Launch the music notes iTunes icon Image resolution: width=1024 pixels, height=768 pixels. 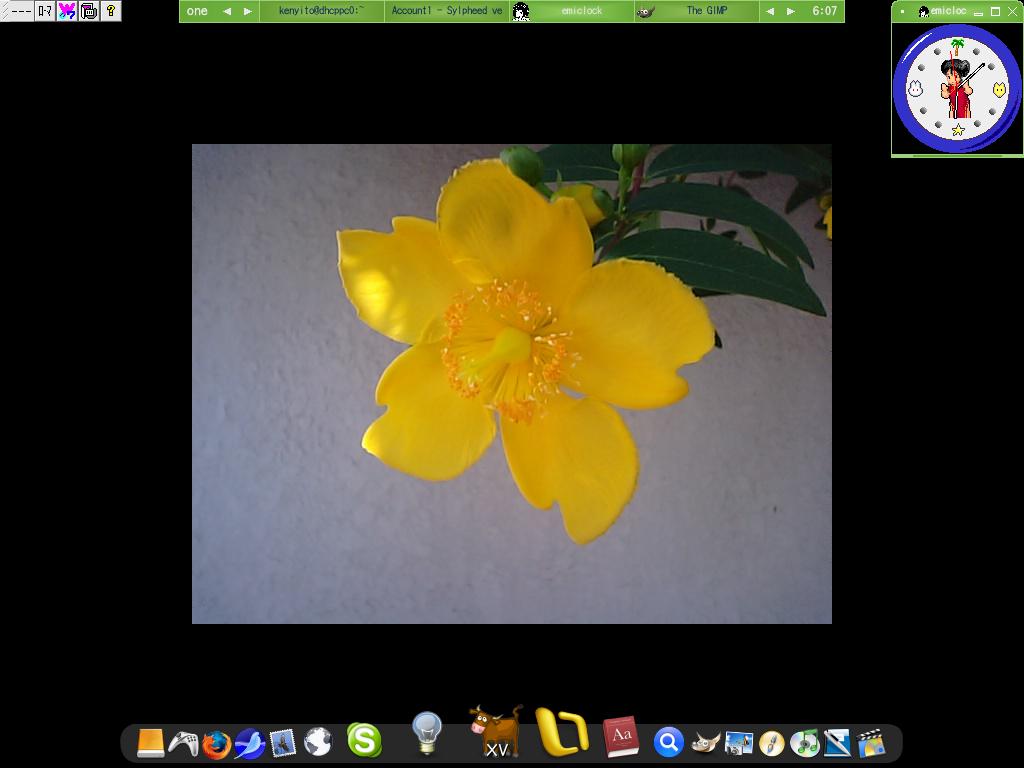[x=804, y=743]
